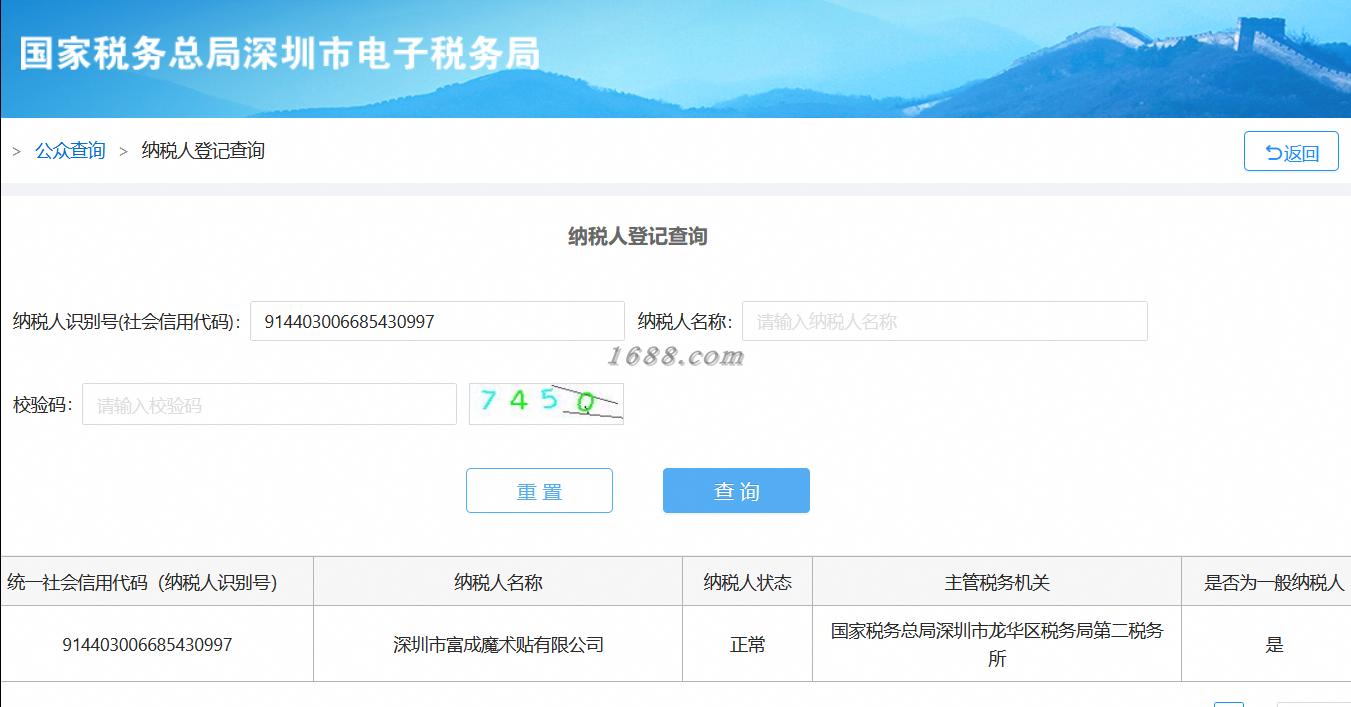Focus the 纳税人识别号 input field
The height and width of the screenshot is (707, 1351).
[x=437, y=321]
